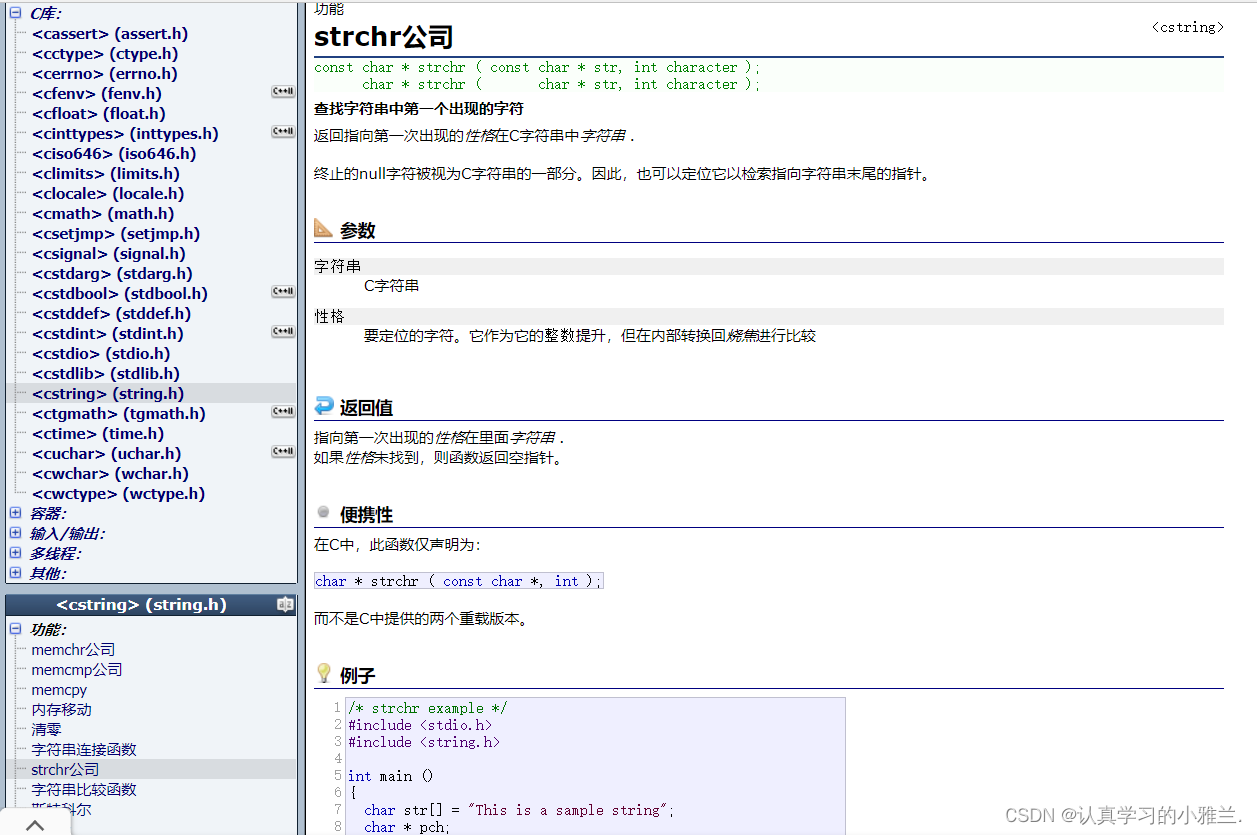This screenshot has height=835, width=1257.
Task: Click the <cstring> link at top right
Action: (x=1187, y=28)
